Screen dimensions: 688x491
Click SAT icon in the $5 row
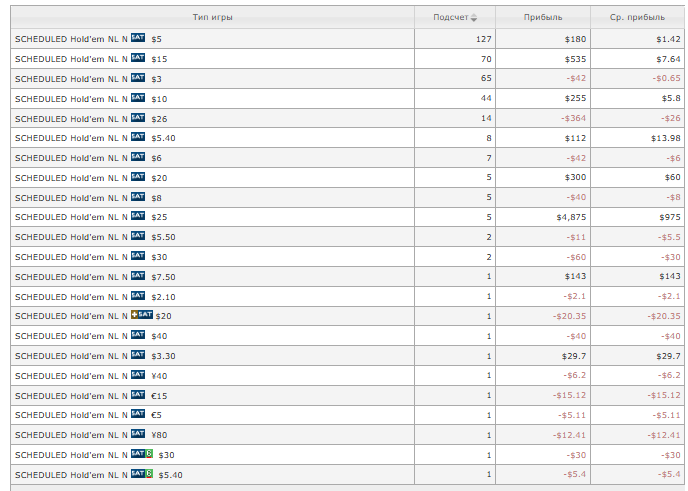click(x=138, y=38)
